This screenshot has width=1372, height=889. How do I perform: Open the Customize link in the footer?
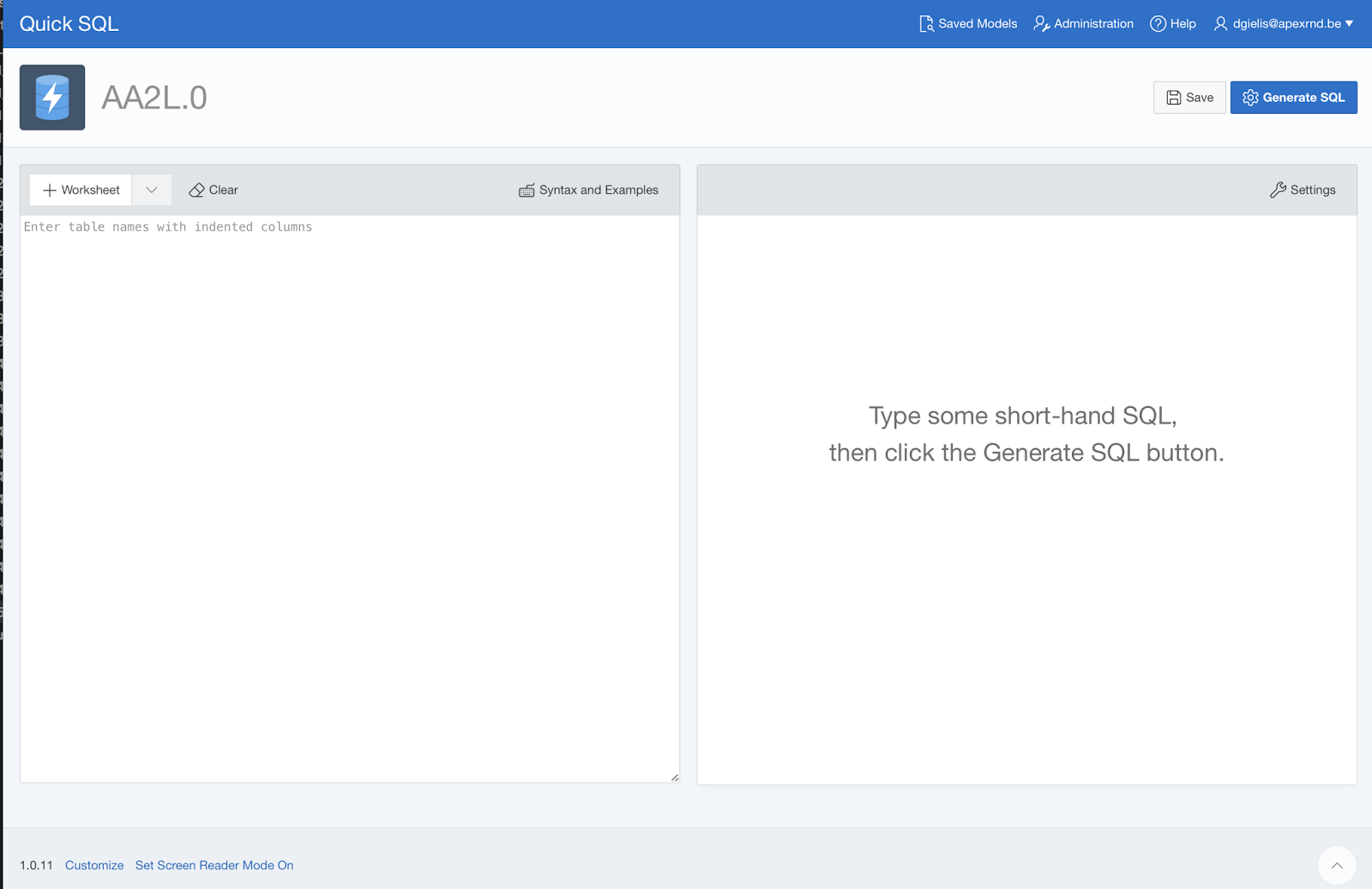pyautogui.click(x=94, y=865)
